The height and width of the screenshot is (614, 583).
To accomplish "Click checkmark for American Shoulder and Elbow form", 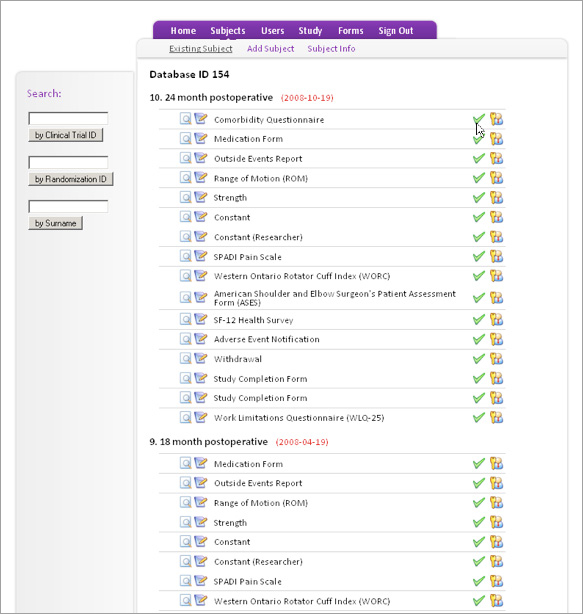I will tap(478, 298).
